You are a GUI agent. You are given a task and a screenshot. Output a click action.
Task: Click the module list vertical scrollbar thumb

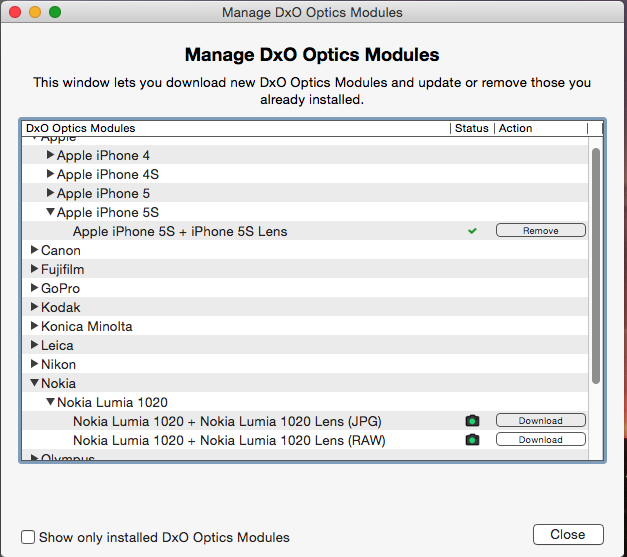click(596, 266)
